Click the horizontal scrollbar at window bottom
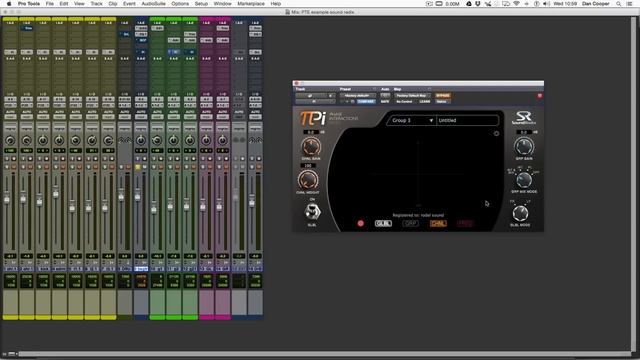Screen dimensions: 640x360 pos(324,354)
